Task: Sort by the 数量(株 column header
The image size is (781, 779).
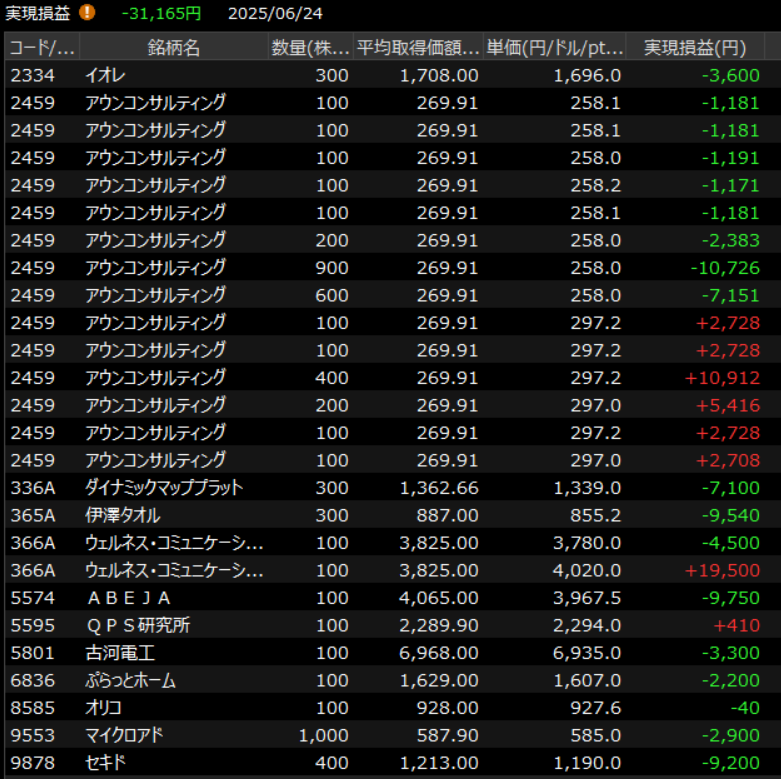Action: [x=311, y=48]
